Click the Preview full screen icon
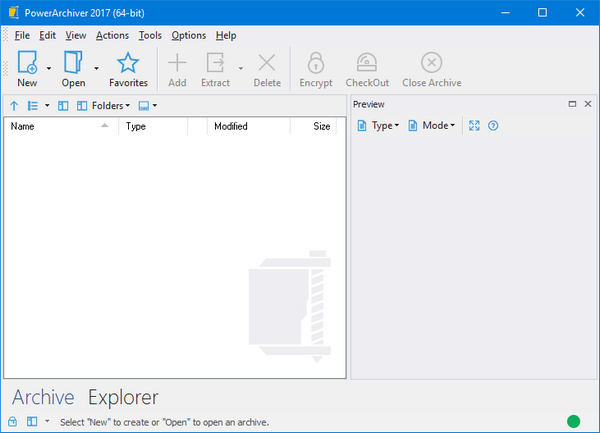The height and width of the screenshot is (433, 600). point(474,125)
